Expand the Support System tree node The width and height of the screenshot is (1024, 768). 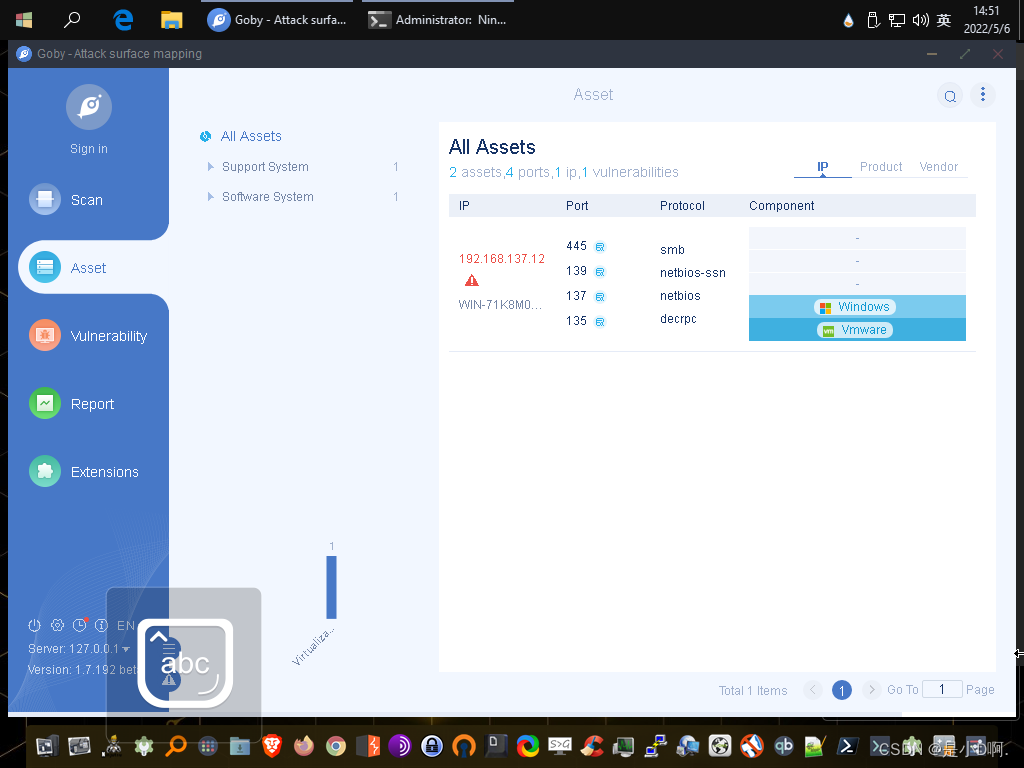coord(210,167)
